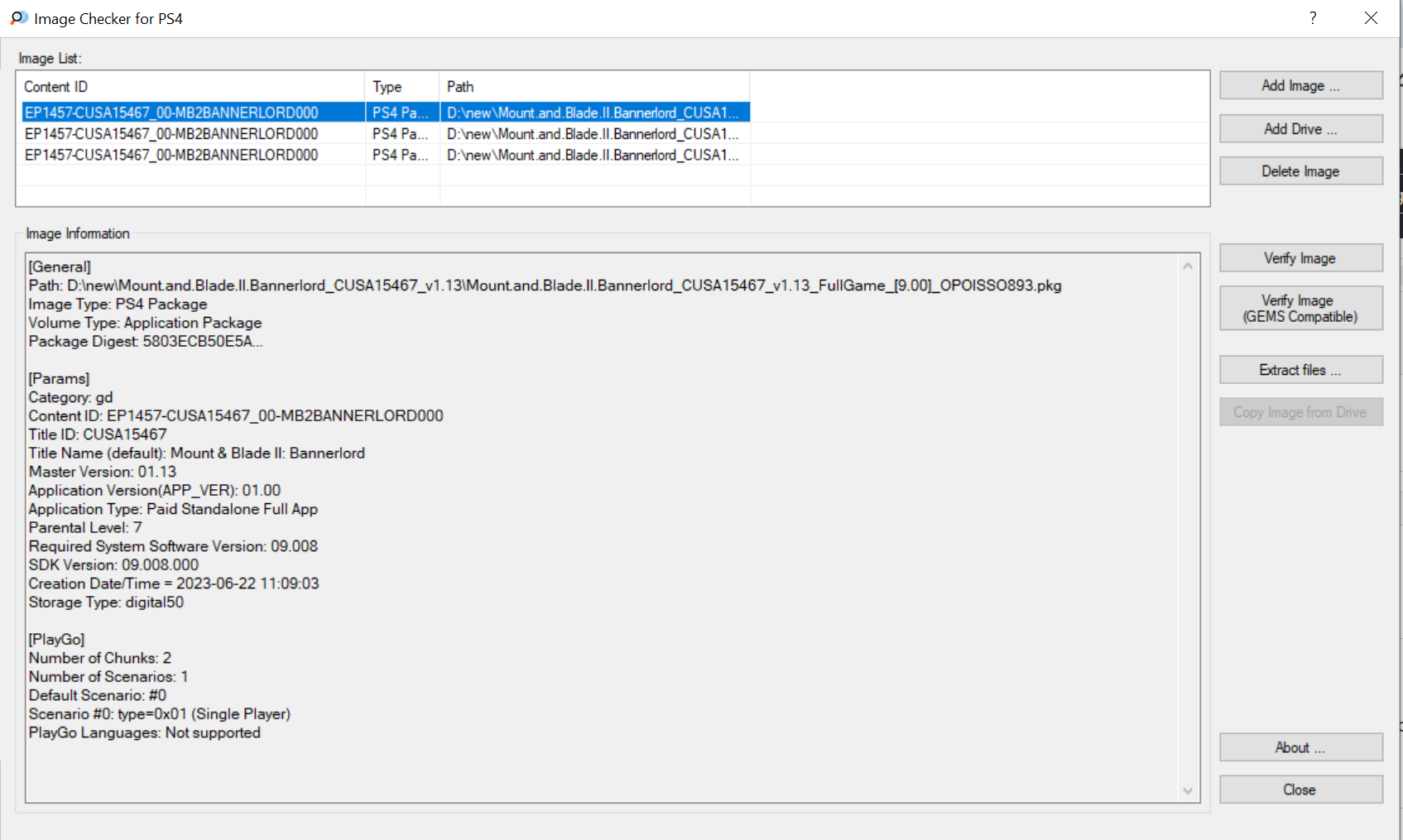Click the Title Name (default) line
Viewport: 1403px width, 840px height.
point(197,453)
